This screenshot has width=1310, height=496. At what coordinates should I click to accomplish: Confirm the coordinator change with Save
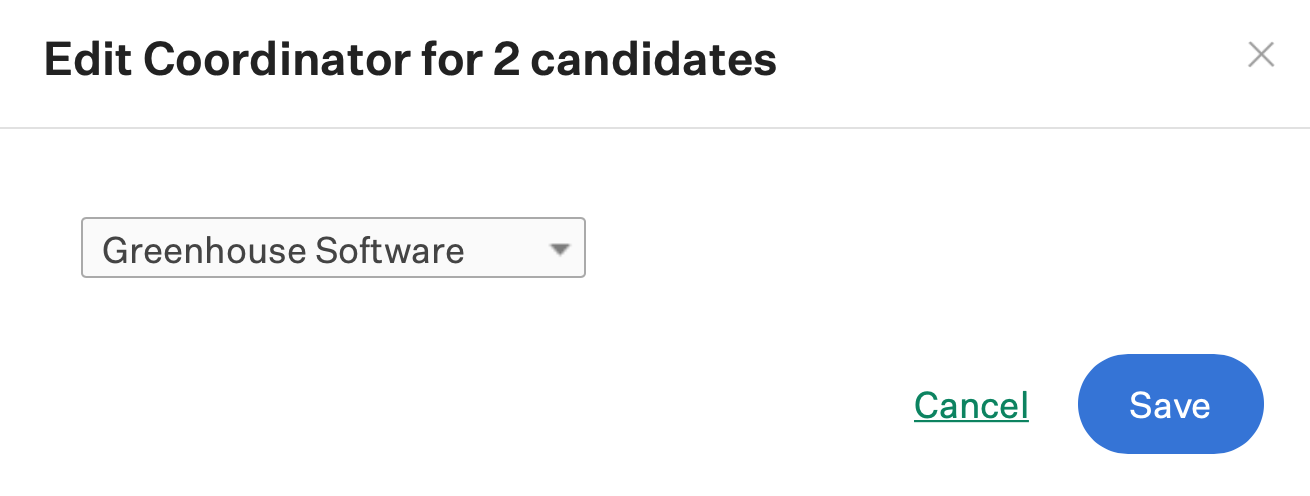pos(1170,404)
